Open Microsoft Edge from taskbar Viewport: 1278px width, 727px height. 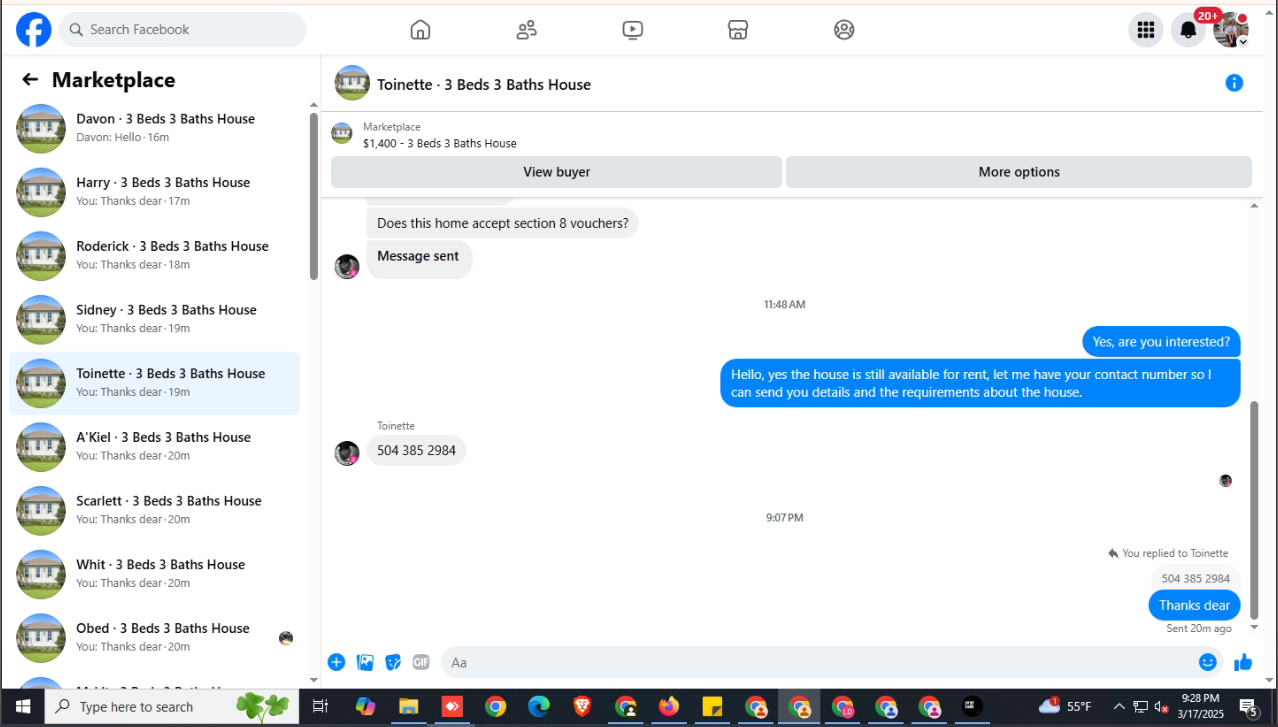539,706
